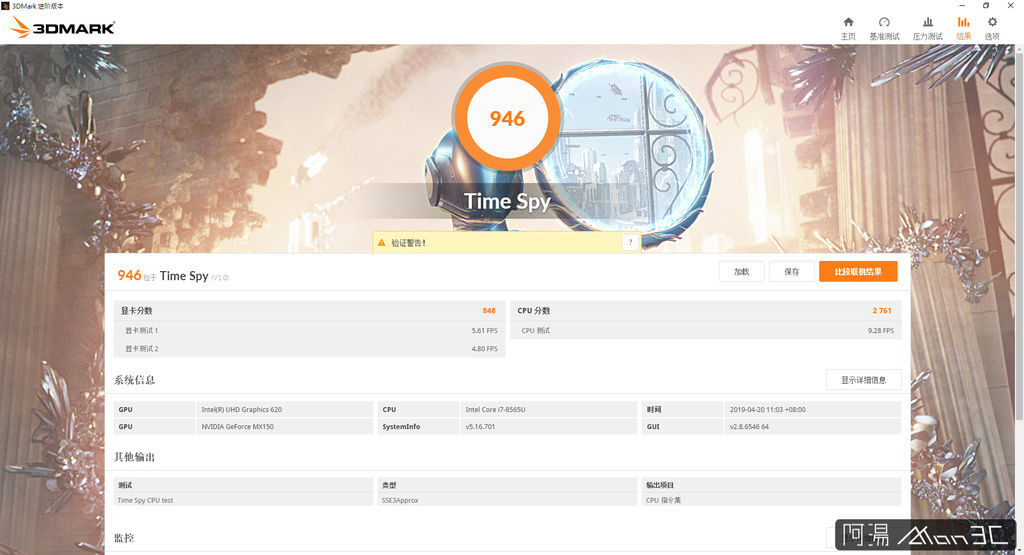Image resolution: width=1024 pixels, height=555 pixels.
Task: Click the 946 score circle
Action: 507,118
